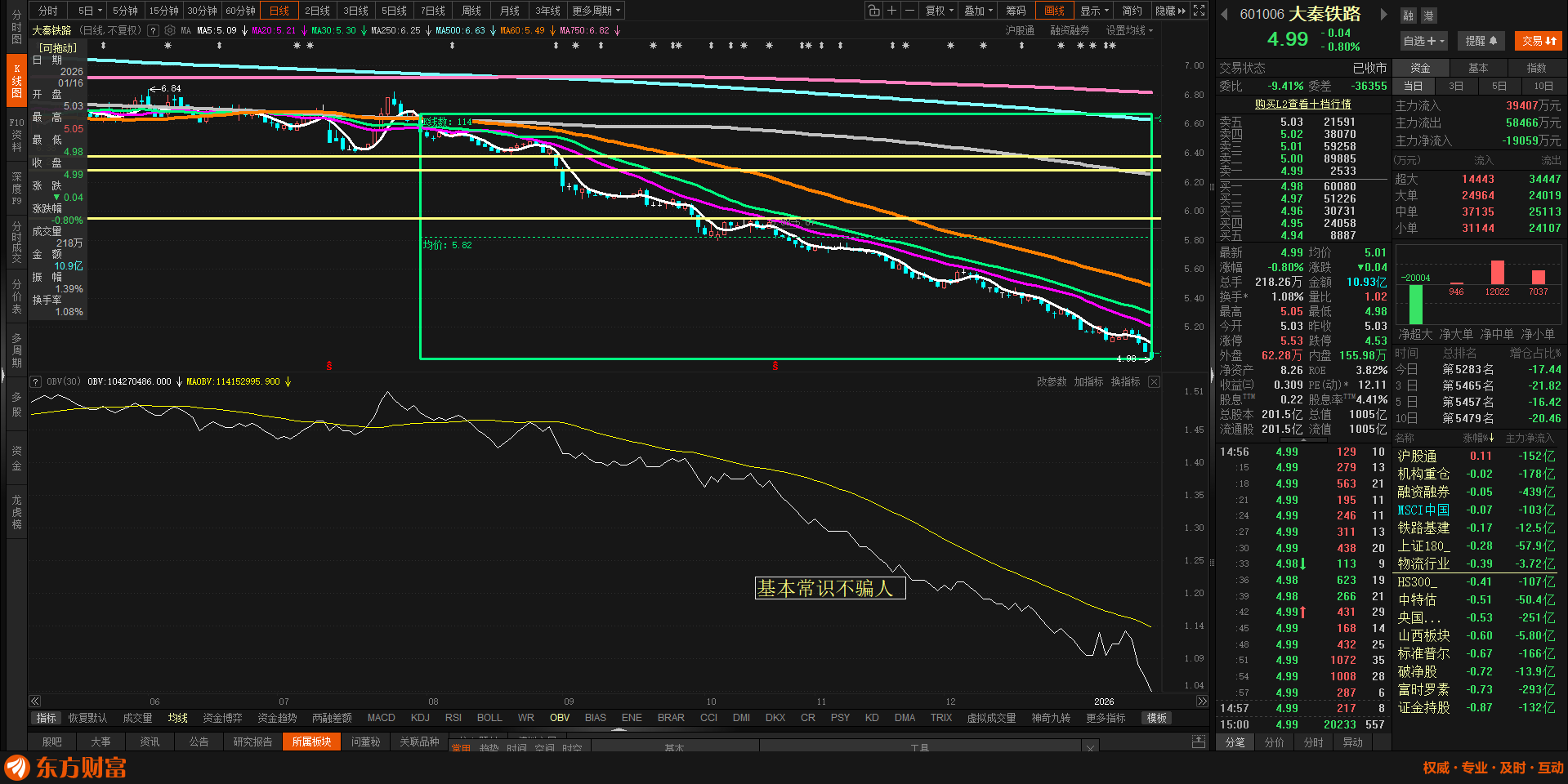
Task: Open 更多周期 dropdown
Action: click(x=596, y=11)
